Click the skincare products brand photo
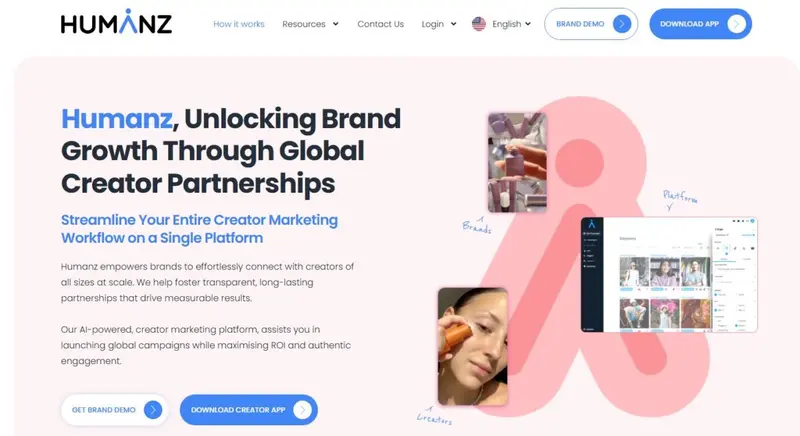 (517, 162)
